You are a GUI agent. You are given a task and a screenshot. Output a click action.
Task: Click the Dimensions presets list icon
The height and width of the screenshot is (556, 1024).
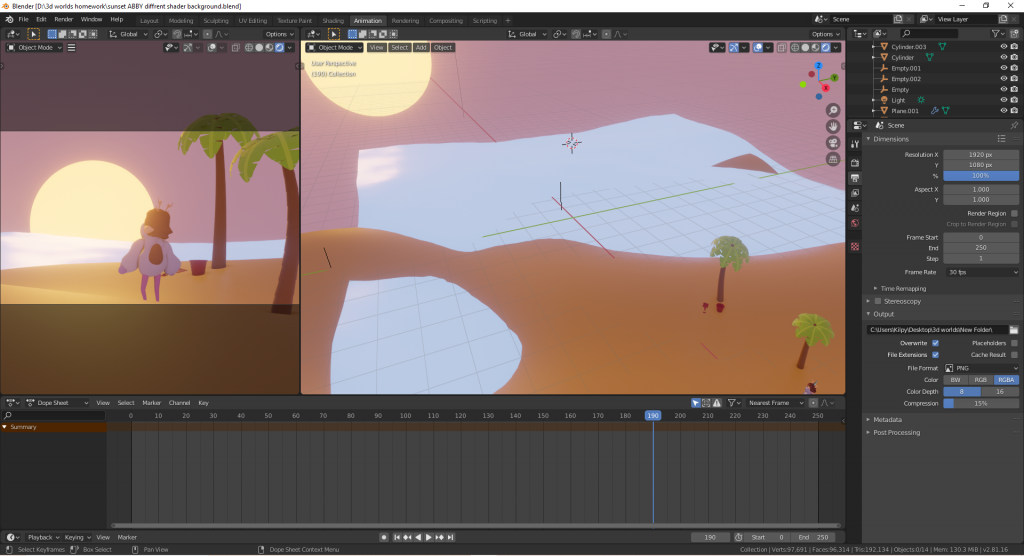tap(1001, 139)
